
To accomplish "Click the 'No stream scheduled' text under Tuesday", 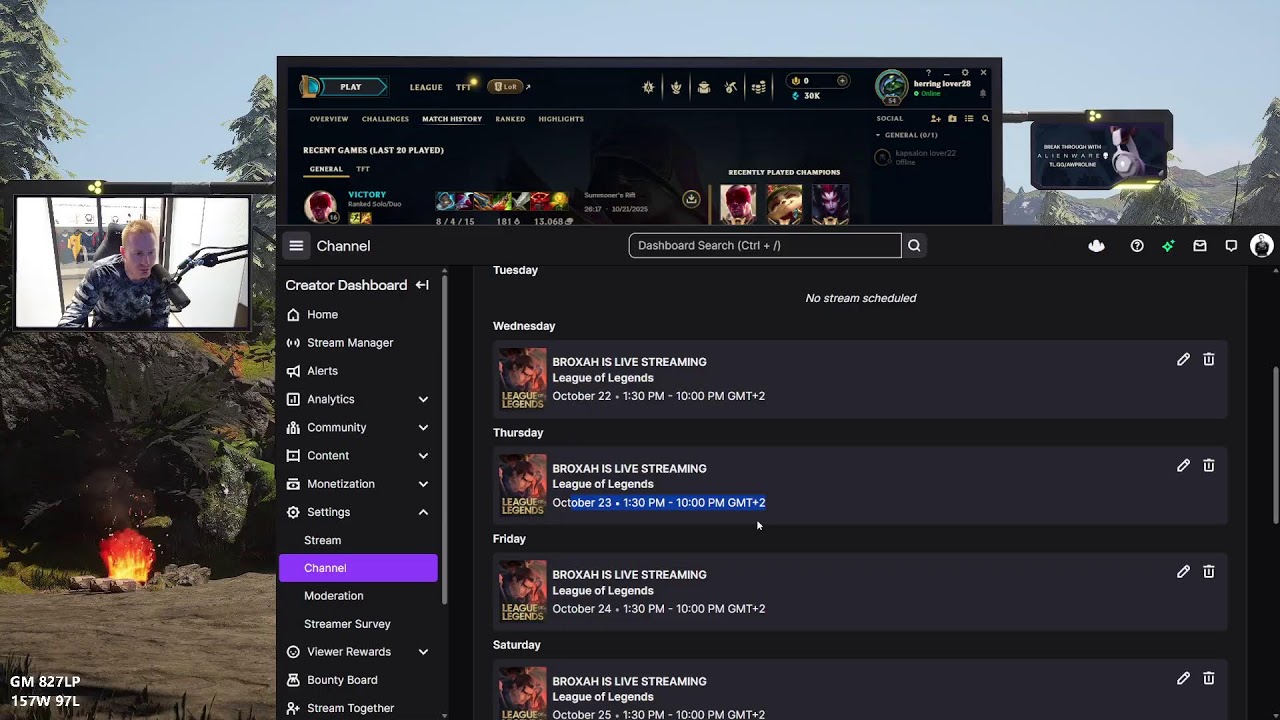I will 861,298.
